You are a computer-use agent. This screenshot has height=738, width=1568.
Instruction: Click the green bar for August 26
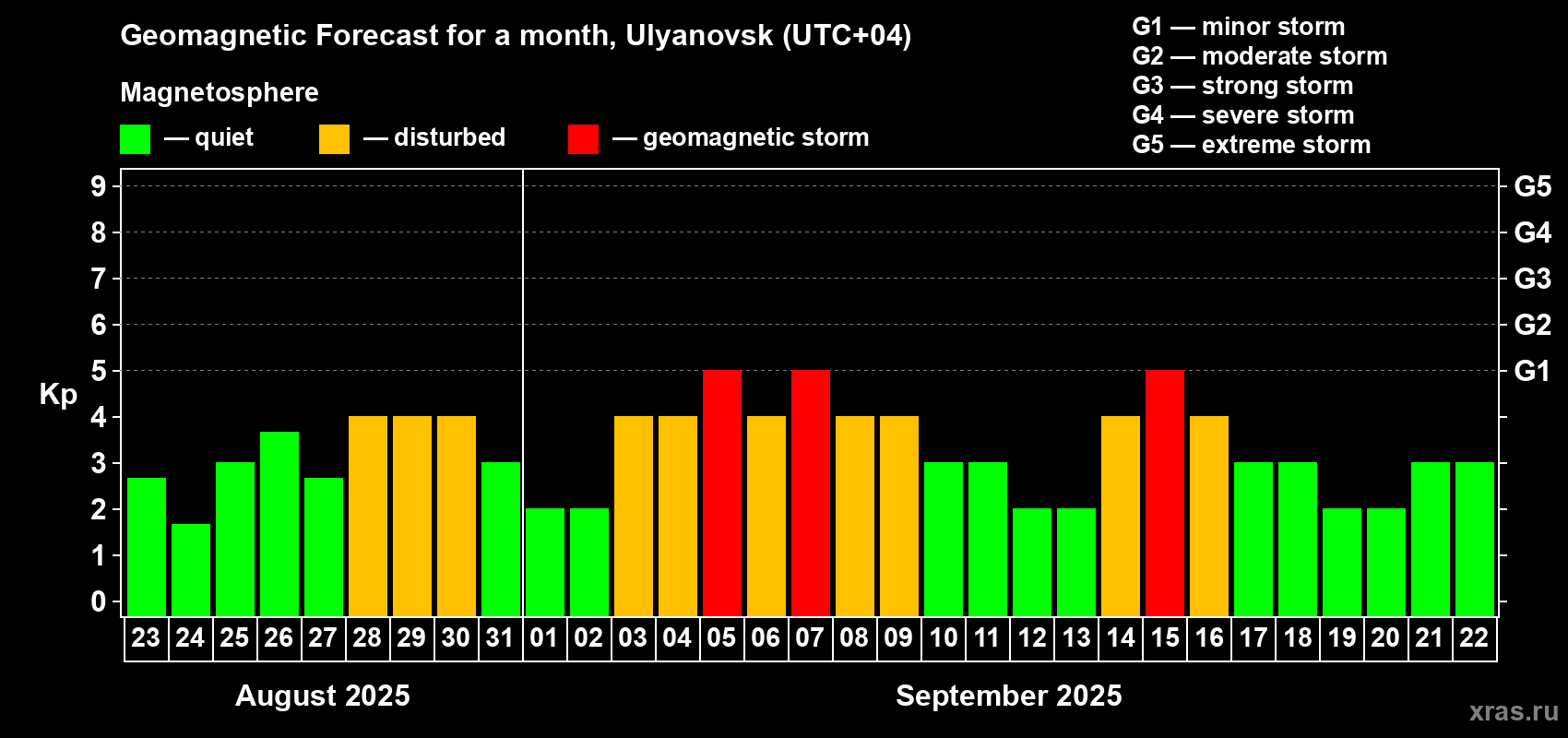point(279,524)
